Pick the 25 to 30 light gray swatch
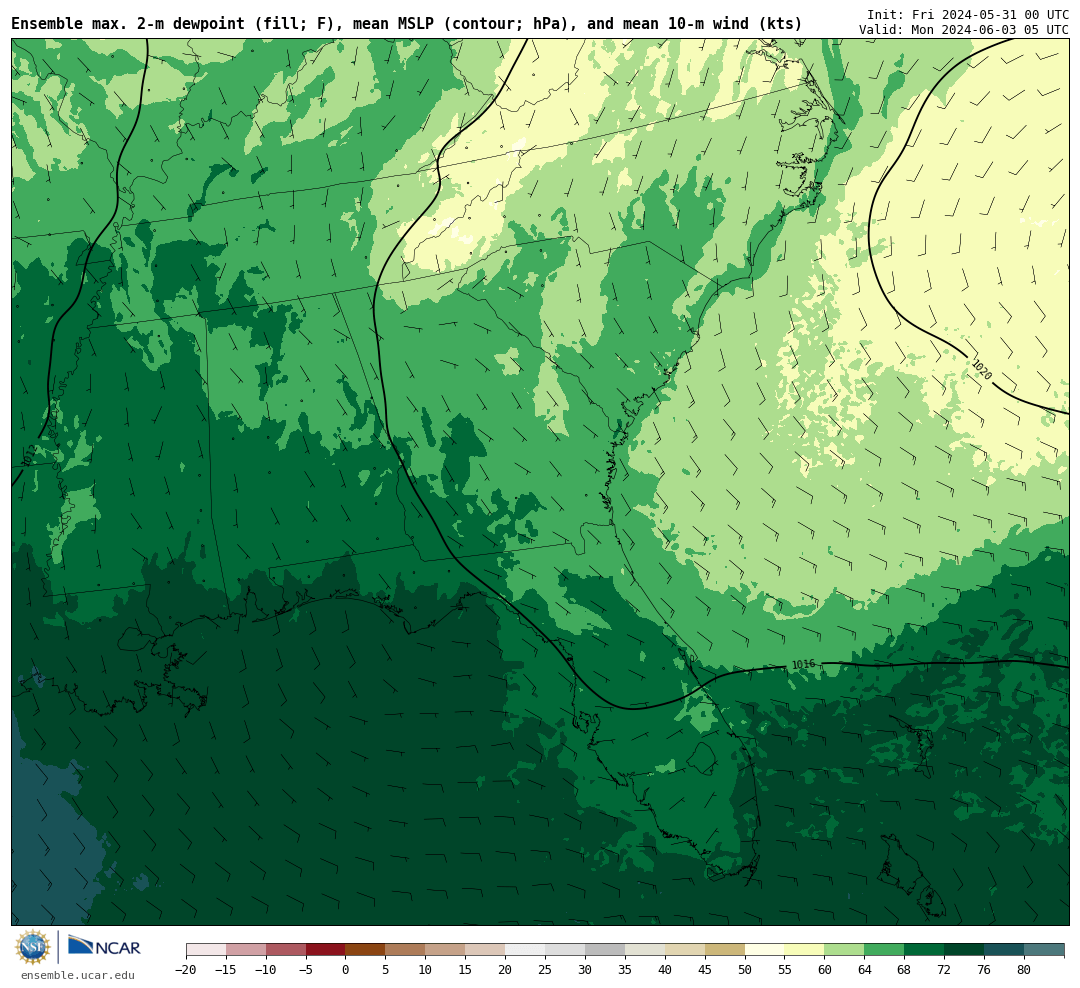The image size is (1080, 988). (565, 950)
